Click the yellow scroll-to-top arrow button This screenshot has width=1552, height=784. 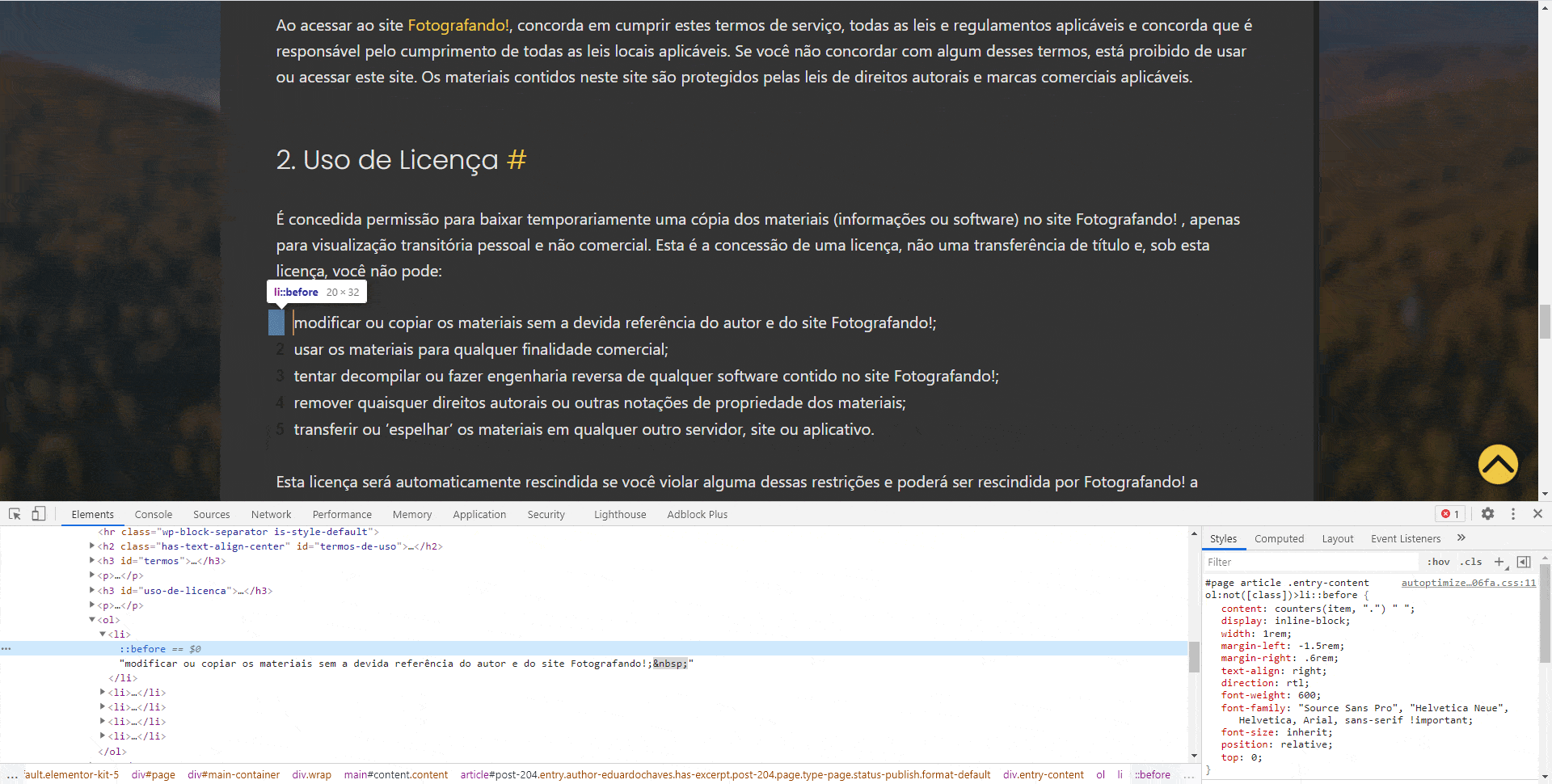point(1498,465)
